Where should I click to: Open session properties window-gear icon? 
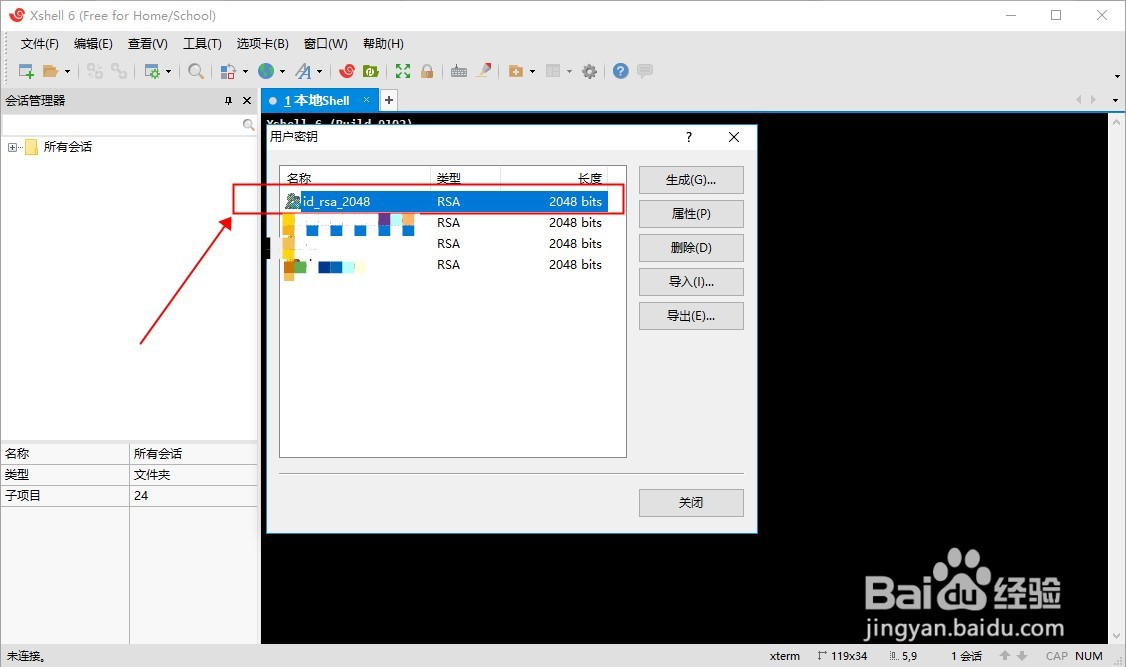point(152,71)
